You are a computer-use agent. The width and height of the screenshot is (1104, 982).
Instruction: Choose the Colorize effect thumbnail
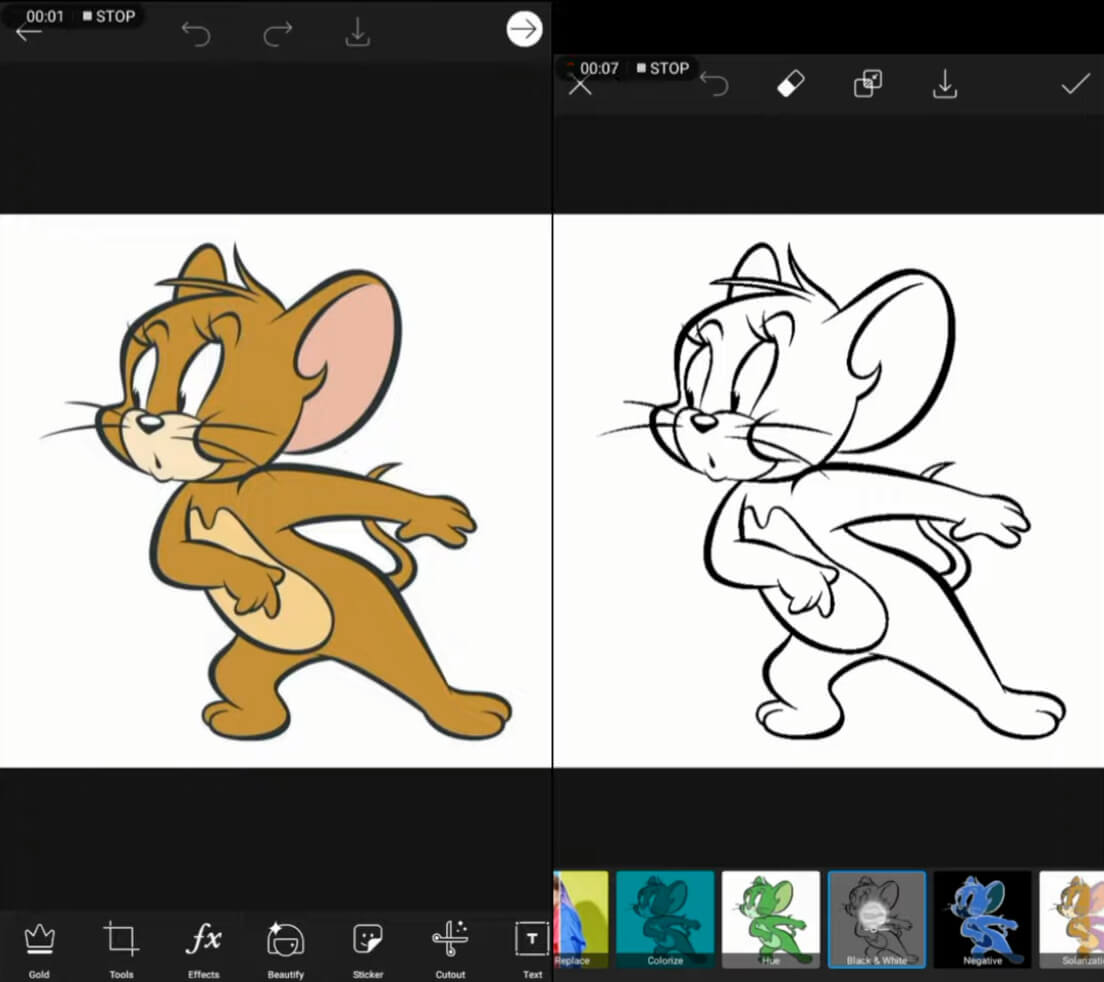(665, 919)
